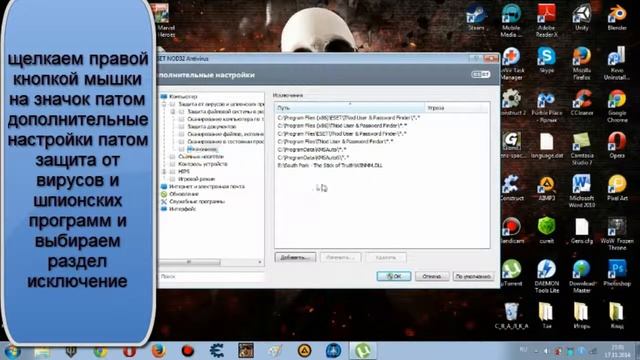Open the Обновление section in tree
This screenshot has width=640, height=360.
(x=184, y=194)
